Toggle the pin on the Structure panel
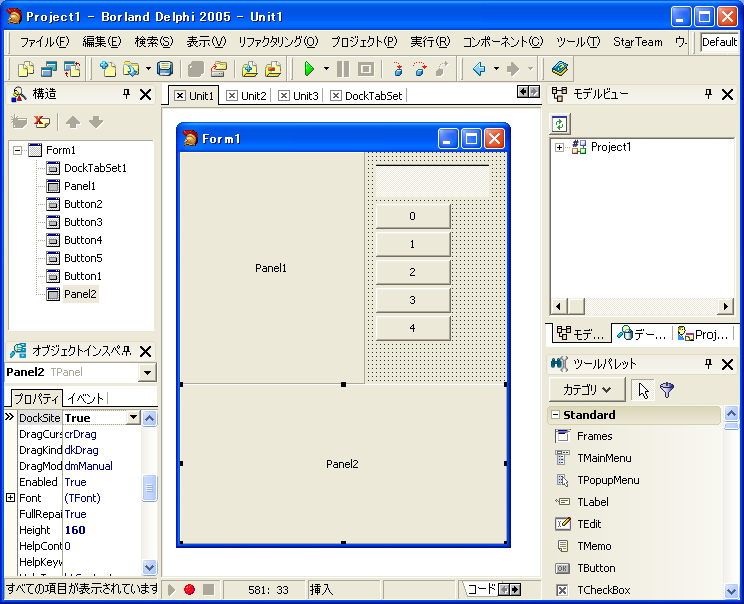 pos(126,94)
